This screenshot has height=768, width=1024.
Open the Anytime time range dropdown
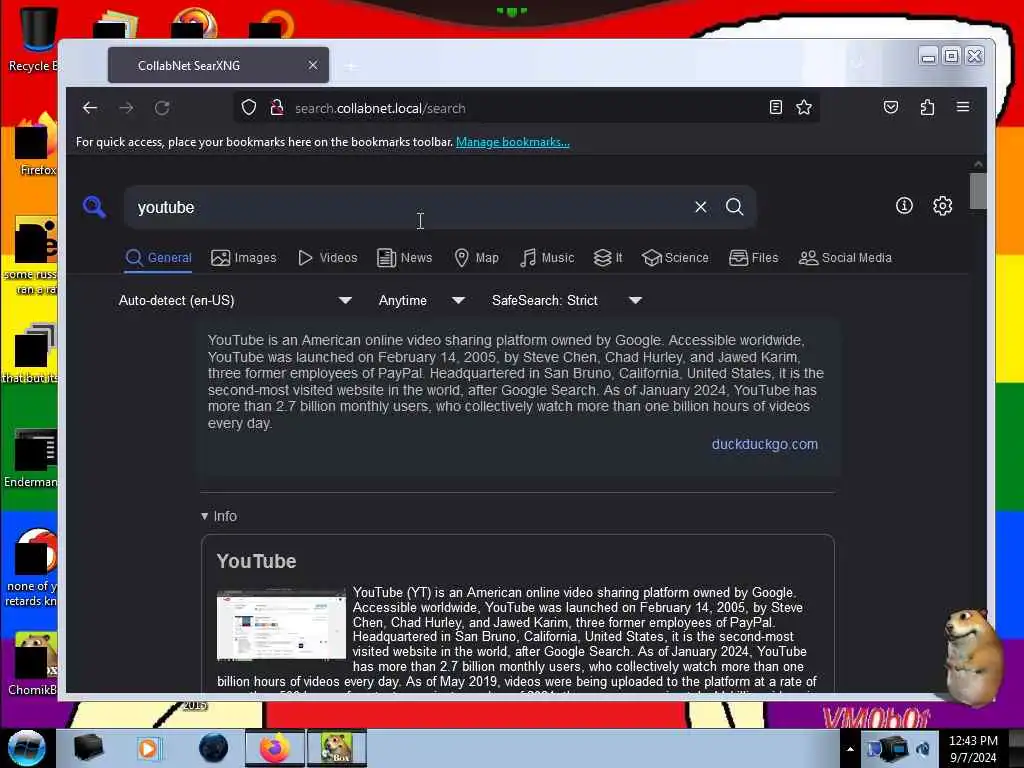coord(422,300)
